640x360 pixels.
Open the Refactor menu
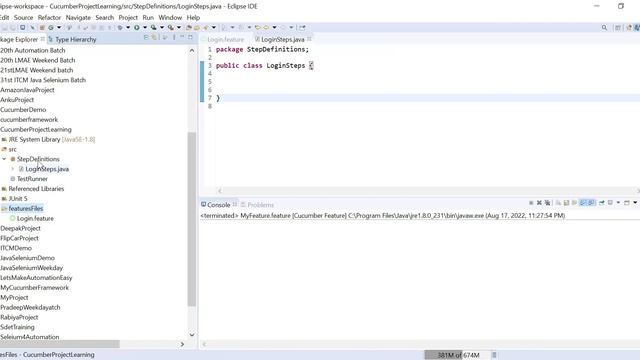(49, 18)
